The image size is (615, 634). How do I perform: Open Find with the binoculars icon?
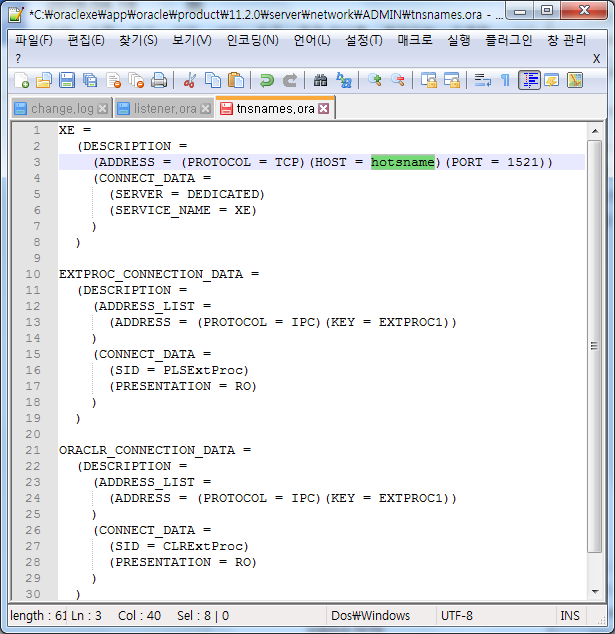pyautogui.click(x=321, y=80)
